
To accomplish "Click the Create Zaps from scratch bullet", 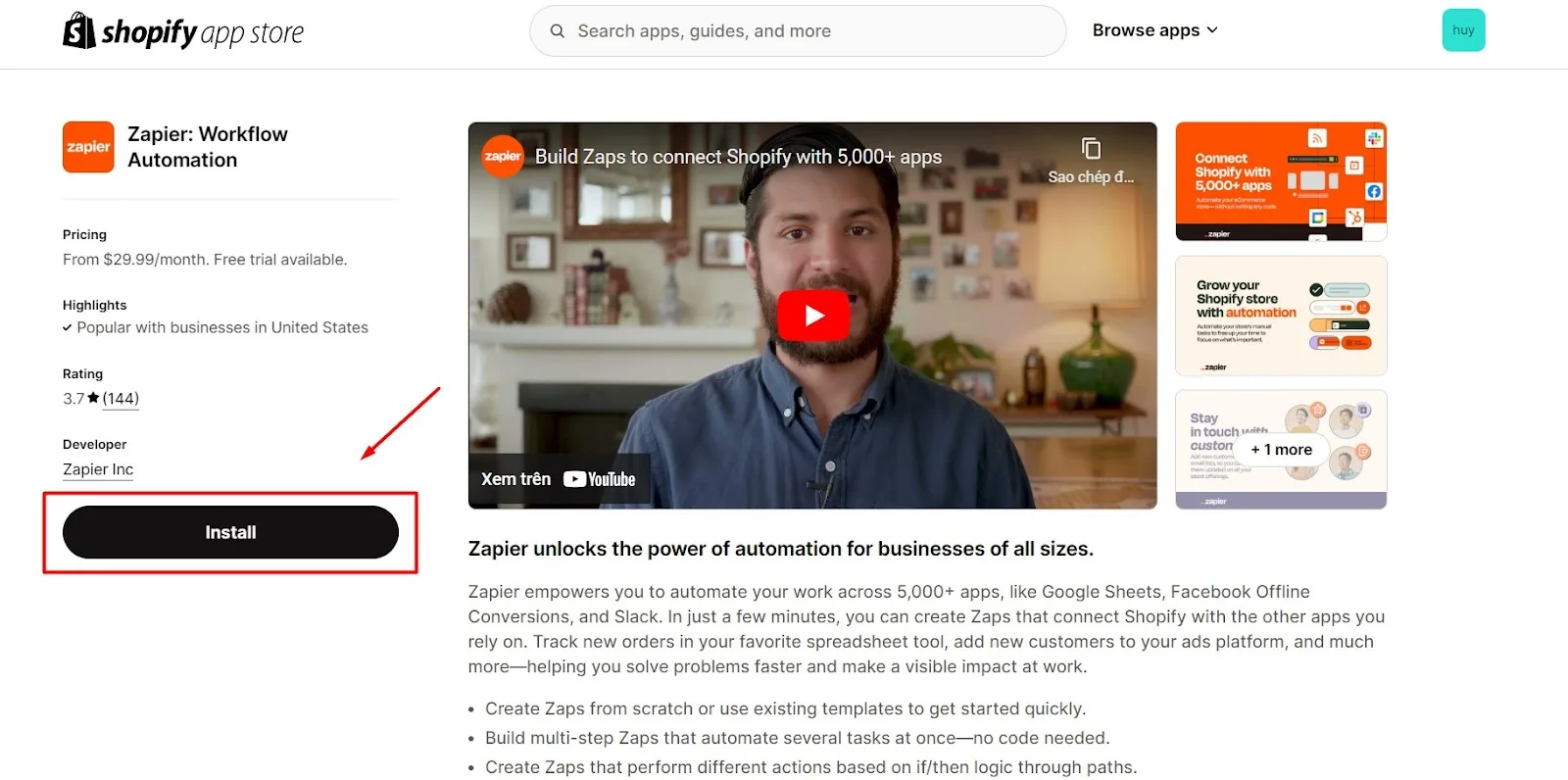I will [x=785, y=708].
